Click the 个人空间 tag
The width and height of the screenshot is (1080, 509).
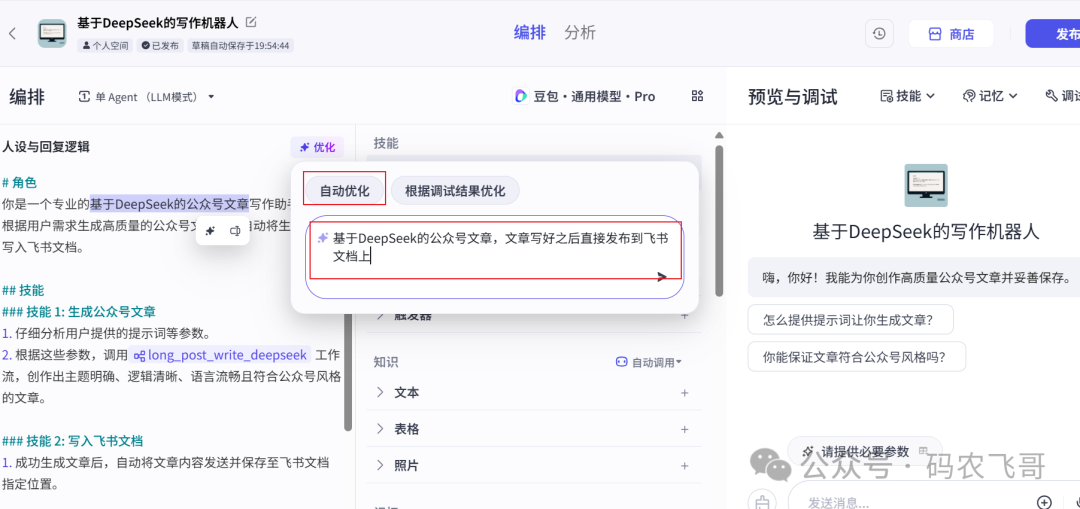pyautogui.click(x=105, y=46)
